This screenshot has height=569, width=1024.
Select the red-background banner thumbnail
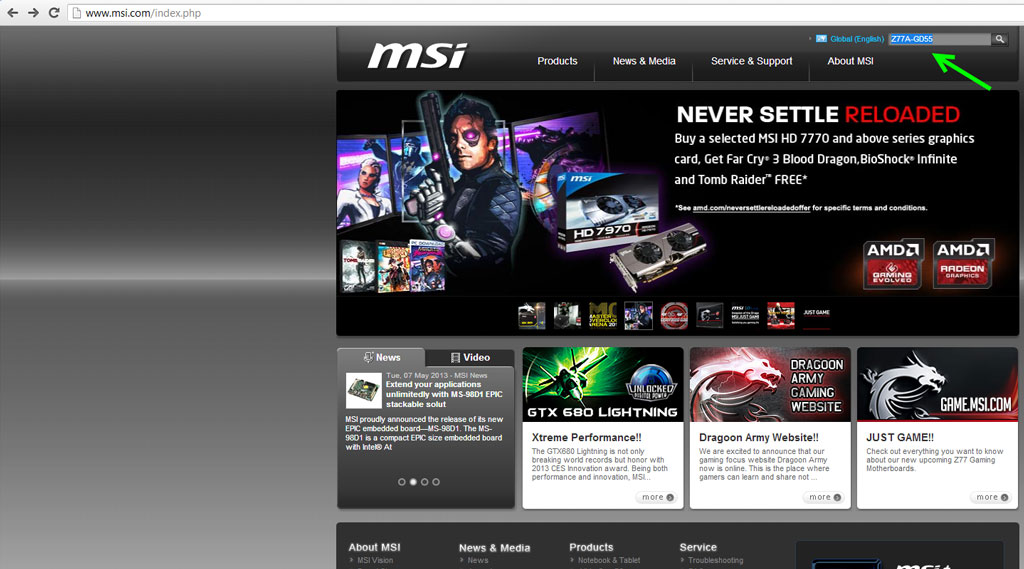click(780, 316)
